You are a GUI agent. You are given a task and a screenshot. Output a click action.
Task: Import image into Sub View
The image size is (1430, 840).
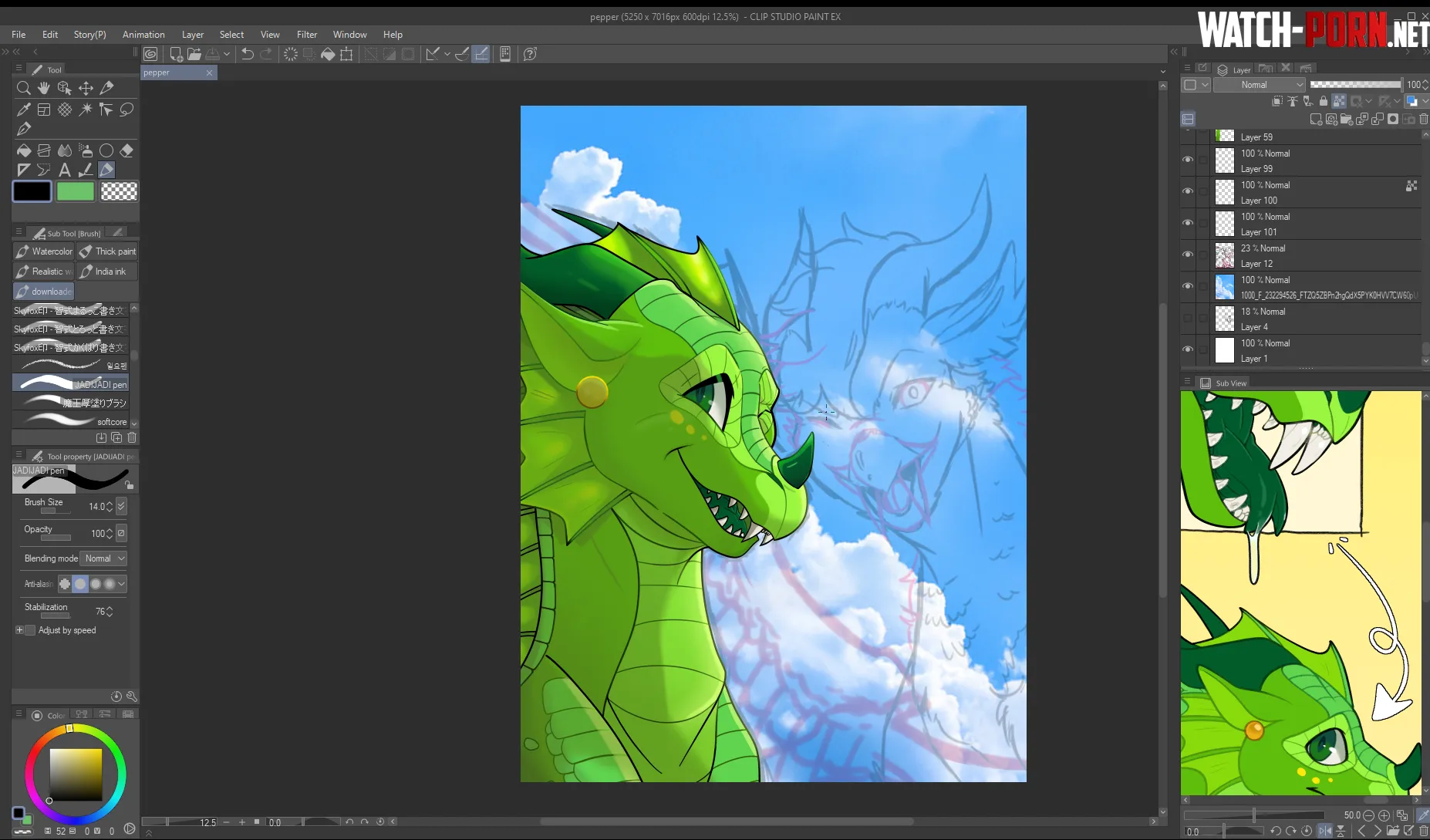[1393, 831]
